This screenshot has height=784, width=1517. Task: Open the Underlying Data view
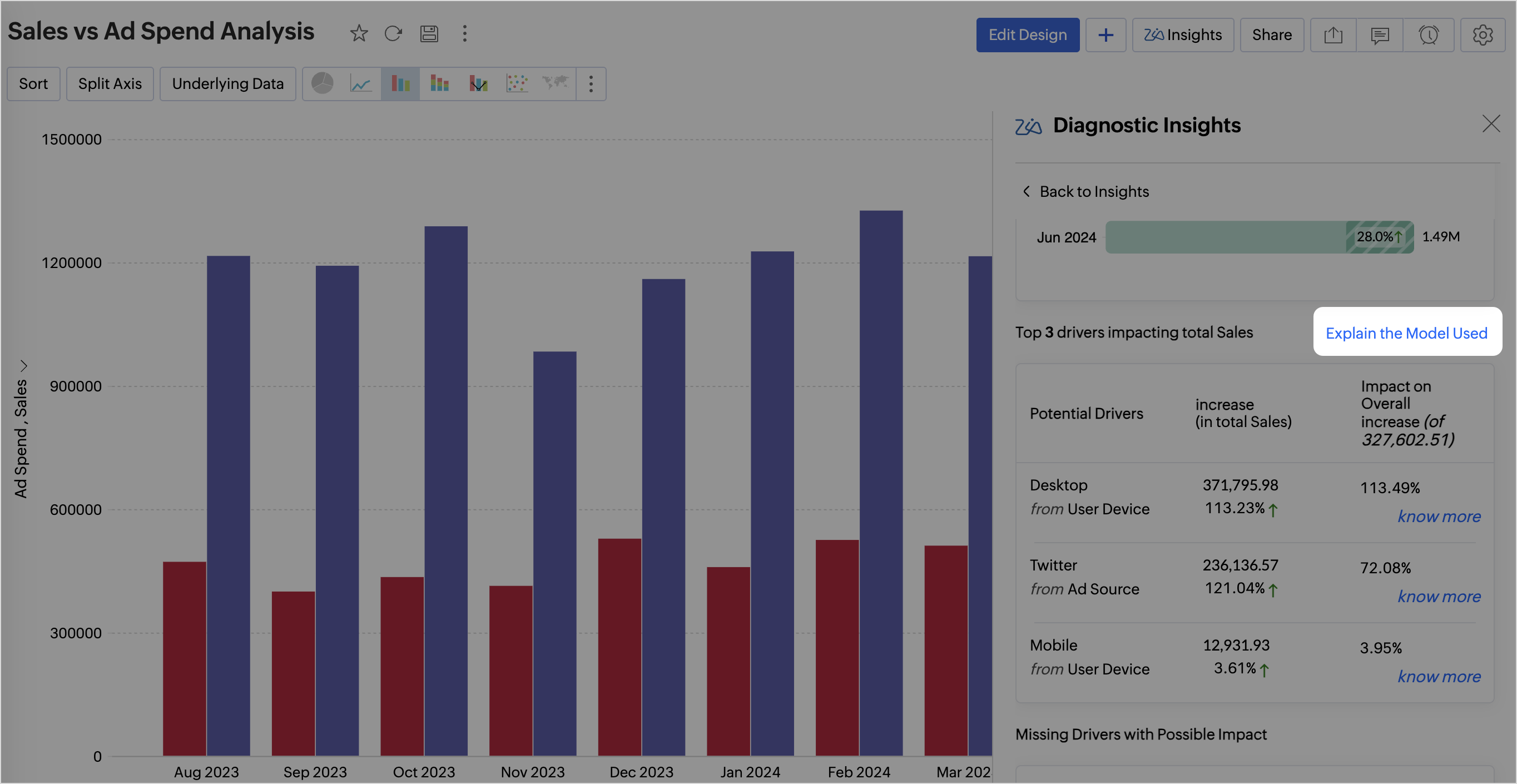click(227, 83)
